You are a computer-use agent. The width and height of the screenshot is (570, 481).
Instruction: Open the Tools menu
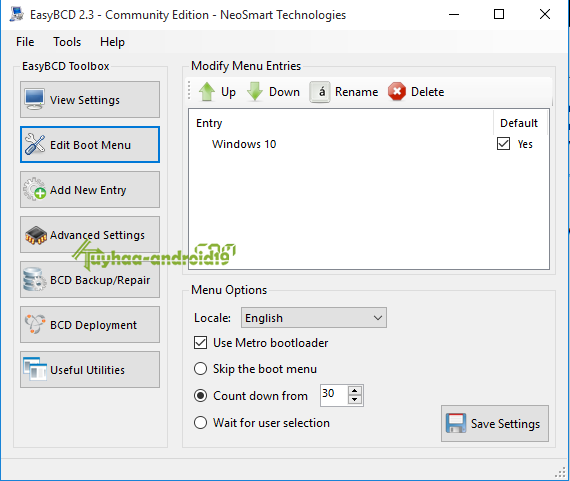[x=67, y=42]
